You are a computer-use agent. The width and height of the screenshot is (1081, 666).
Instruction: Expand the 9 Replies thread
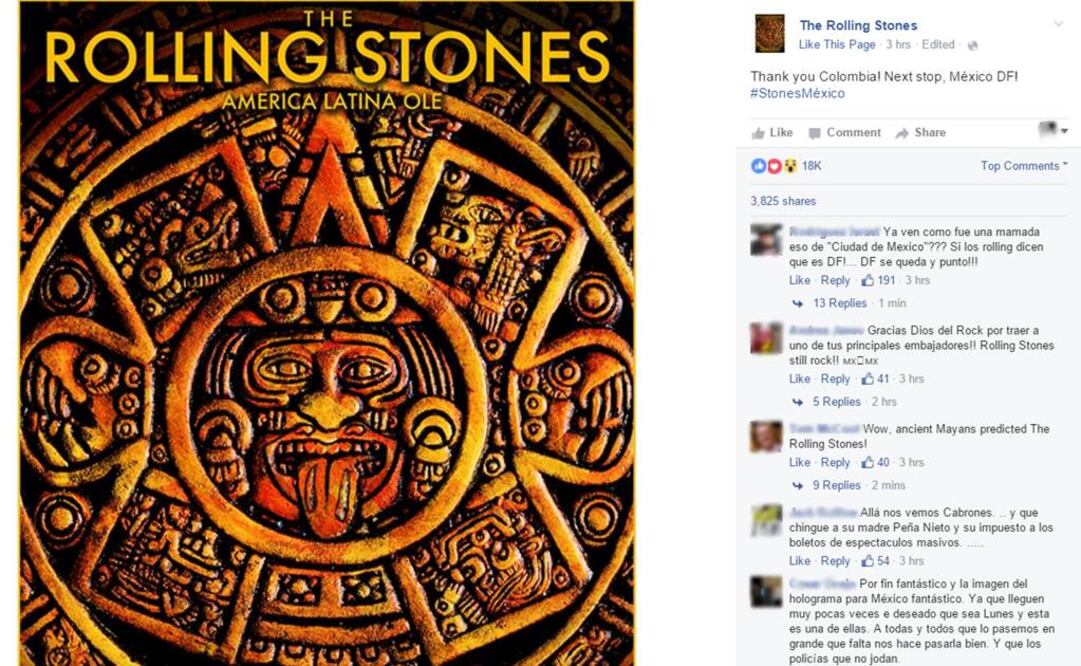click(x=836, y=485)
